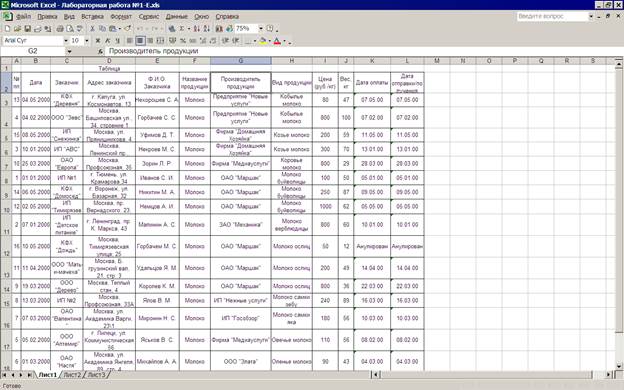624x390 pixels.
Task: Select row 12 header
Action: pyautogui.click(x=6, y=246)
